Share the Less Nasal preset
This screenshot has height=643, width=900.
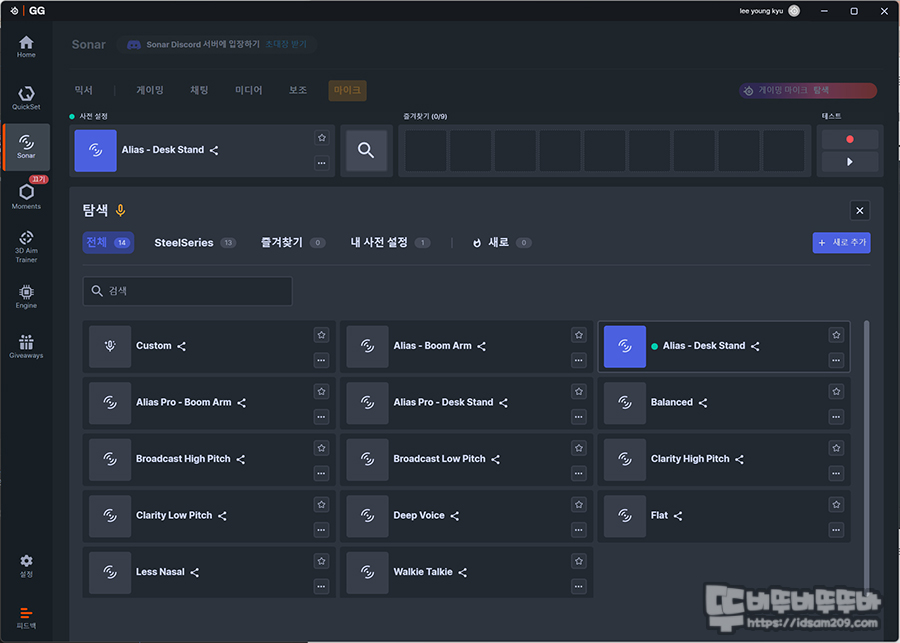[195, 572]
